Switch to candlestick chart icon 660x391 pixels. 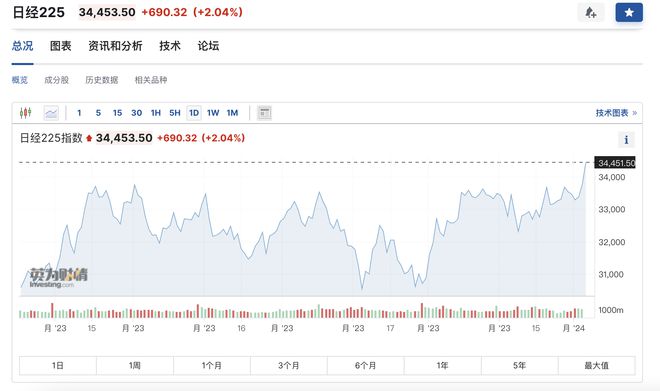26,113
